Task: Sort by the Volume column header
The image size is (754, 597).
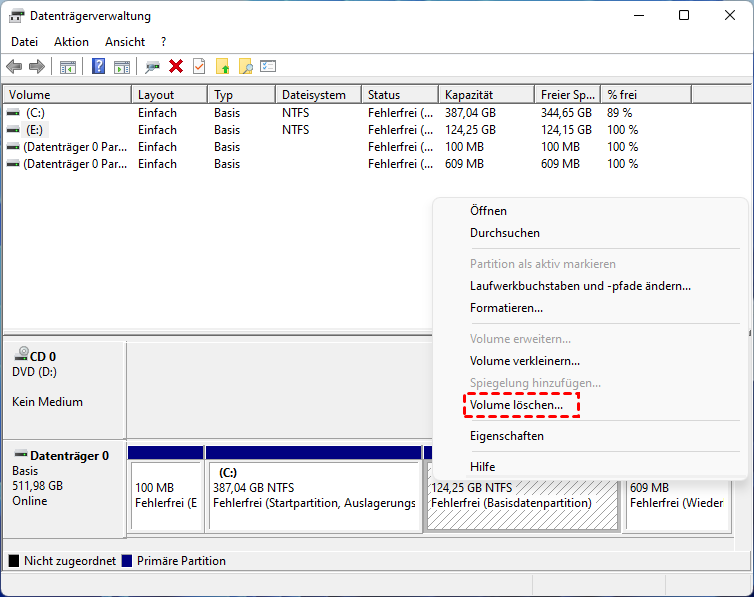Action: tap(67, 95)
